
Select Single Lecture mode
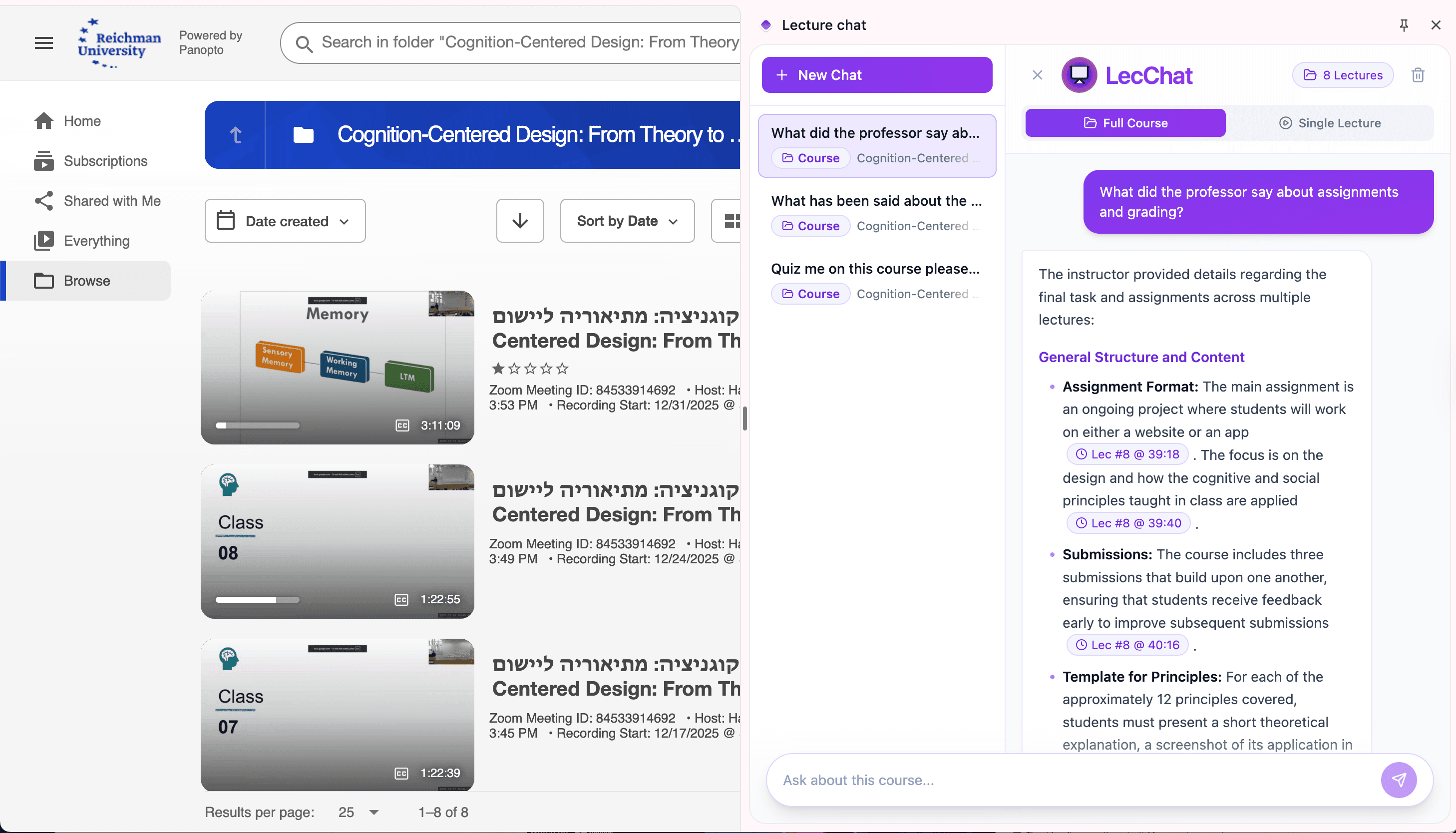click(1330, 123)
